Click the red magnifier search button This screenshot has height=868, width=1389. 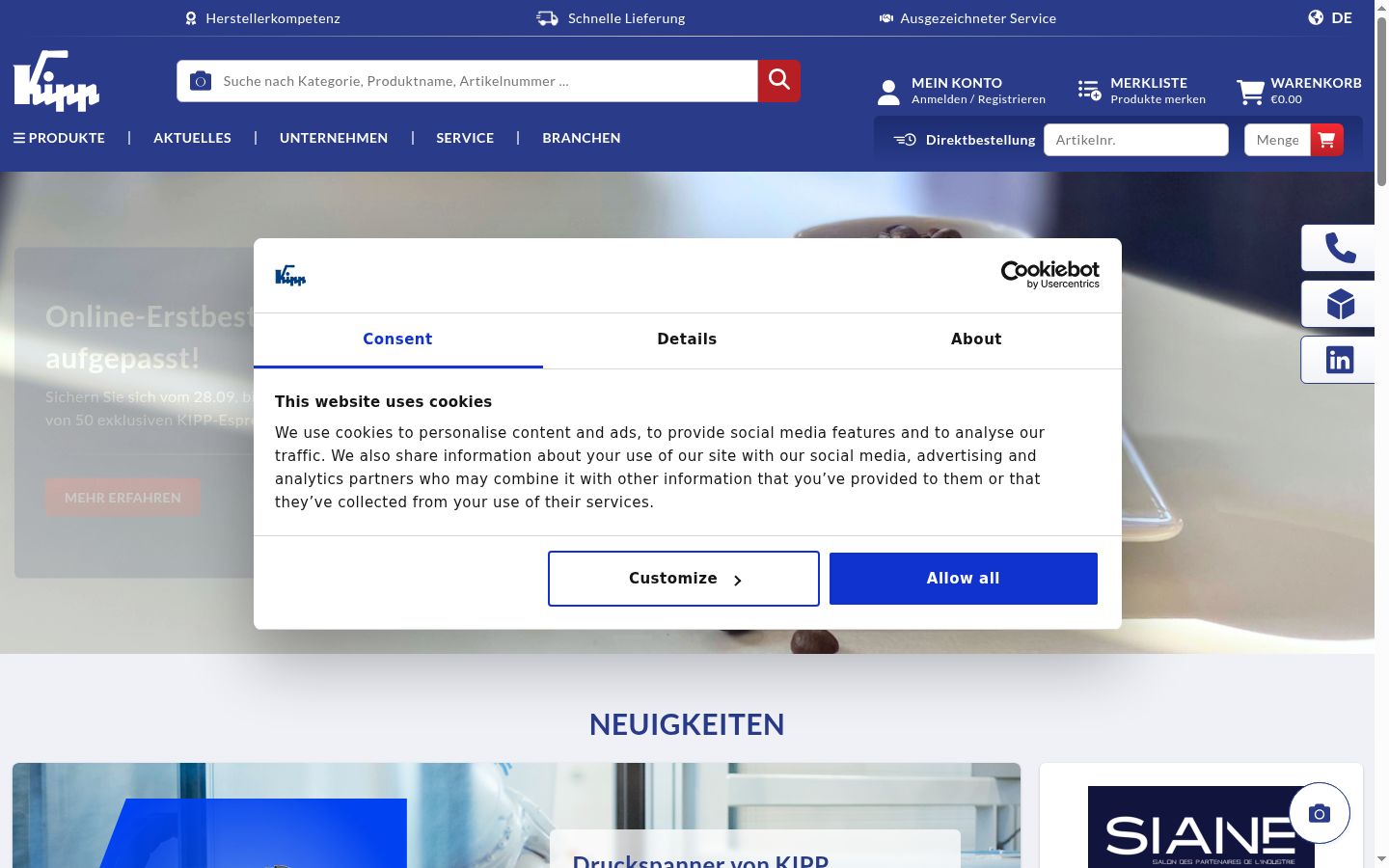(x=779, y=81)
